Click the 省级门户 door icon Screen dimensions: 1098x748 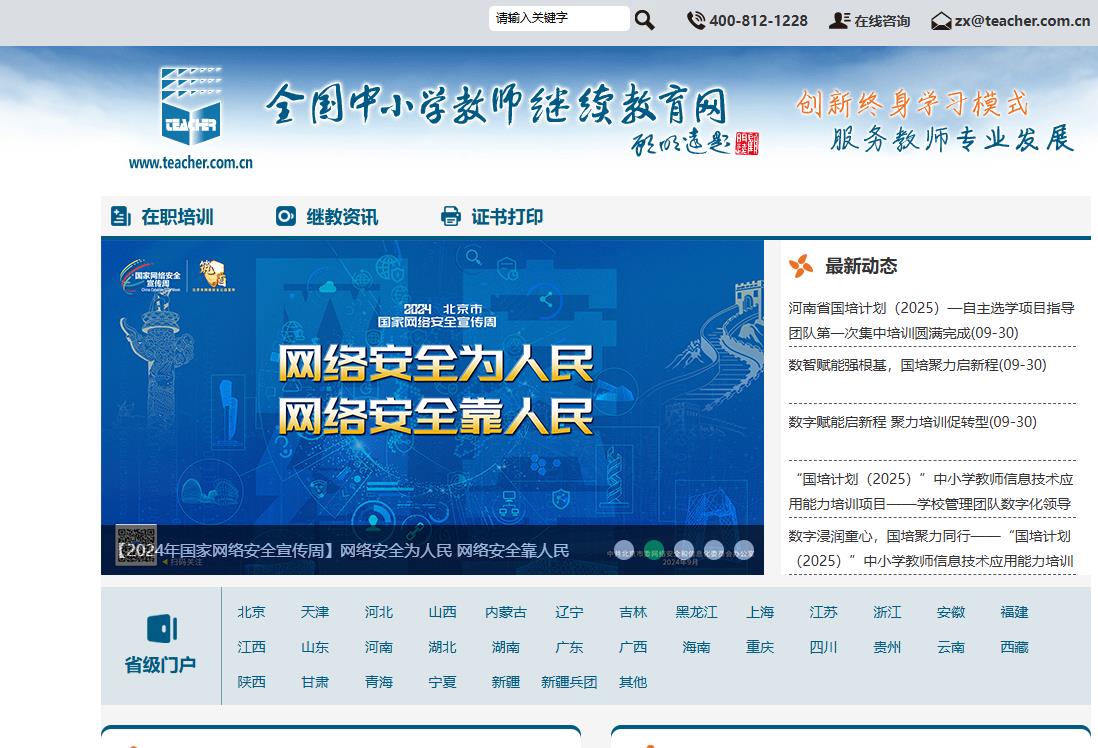[161, 628]
